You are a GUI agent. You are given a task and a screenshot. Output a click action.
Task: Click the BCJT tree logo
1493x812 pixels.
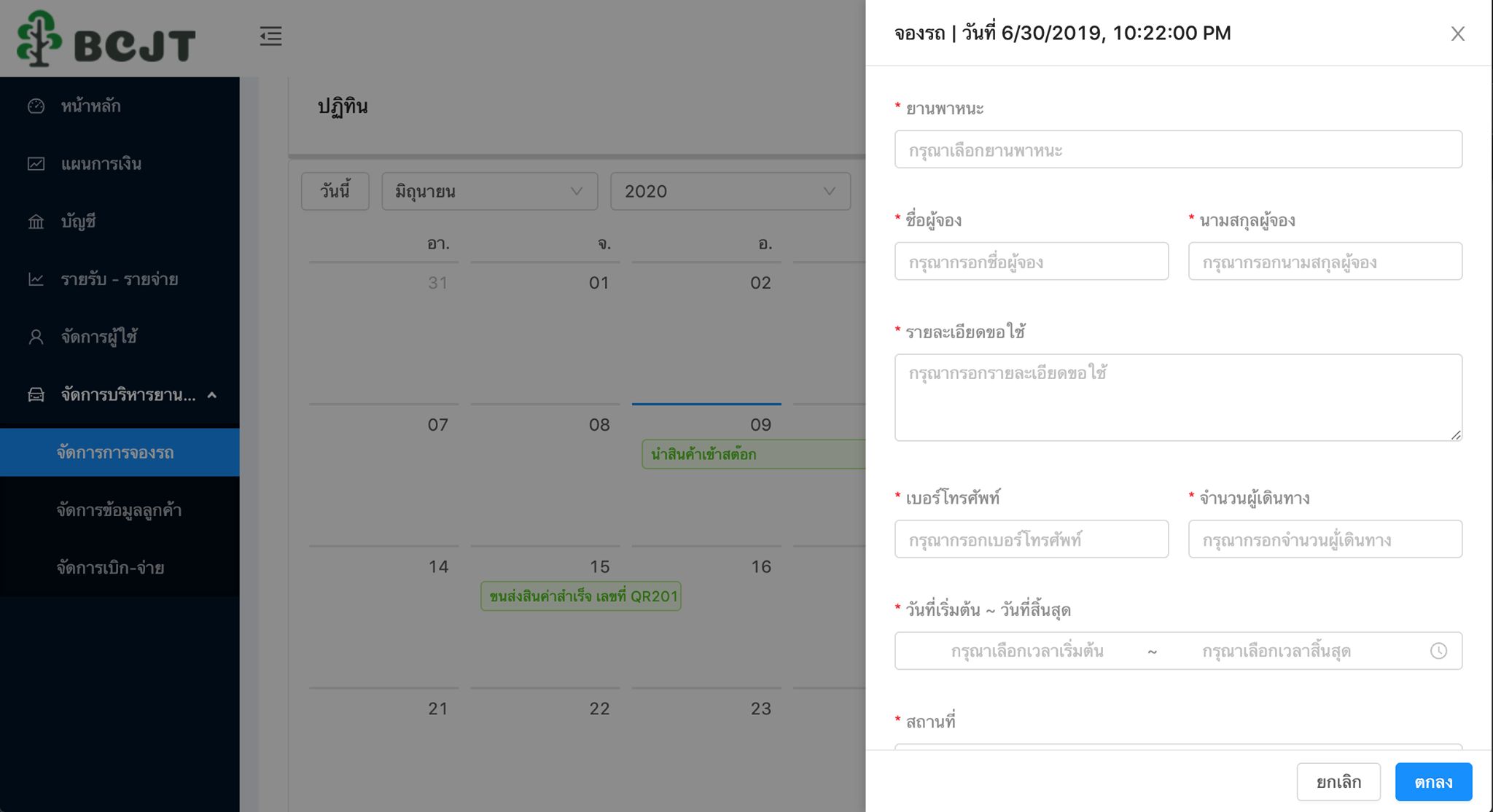point(39,39)
